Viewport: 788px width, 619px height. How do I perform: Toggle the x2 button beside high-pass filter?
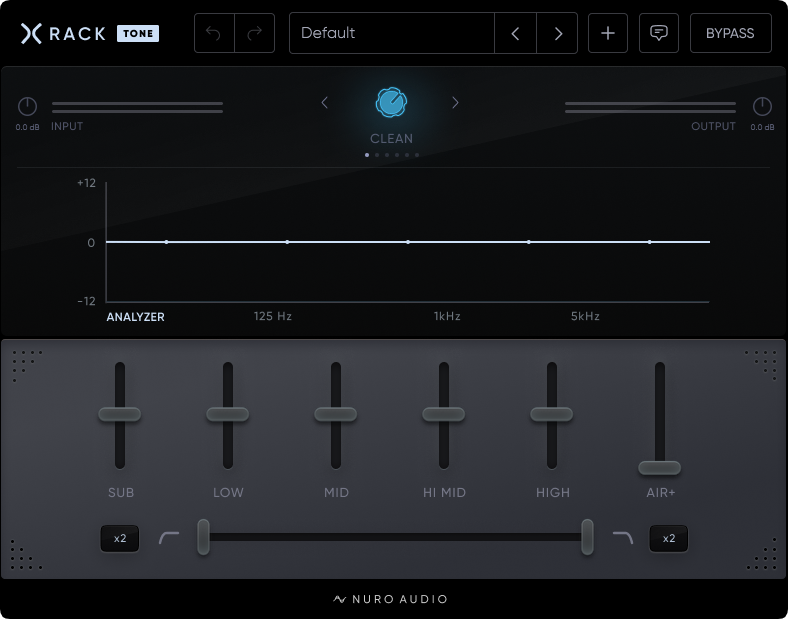coord(120,539)
